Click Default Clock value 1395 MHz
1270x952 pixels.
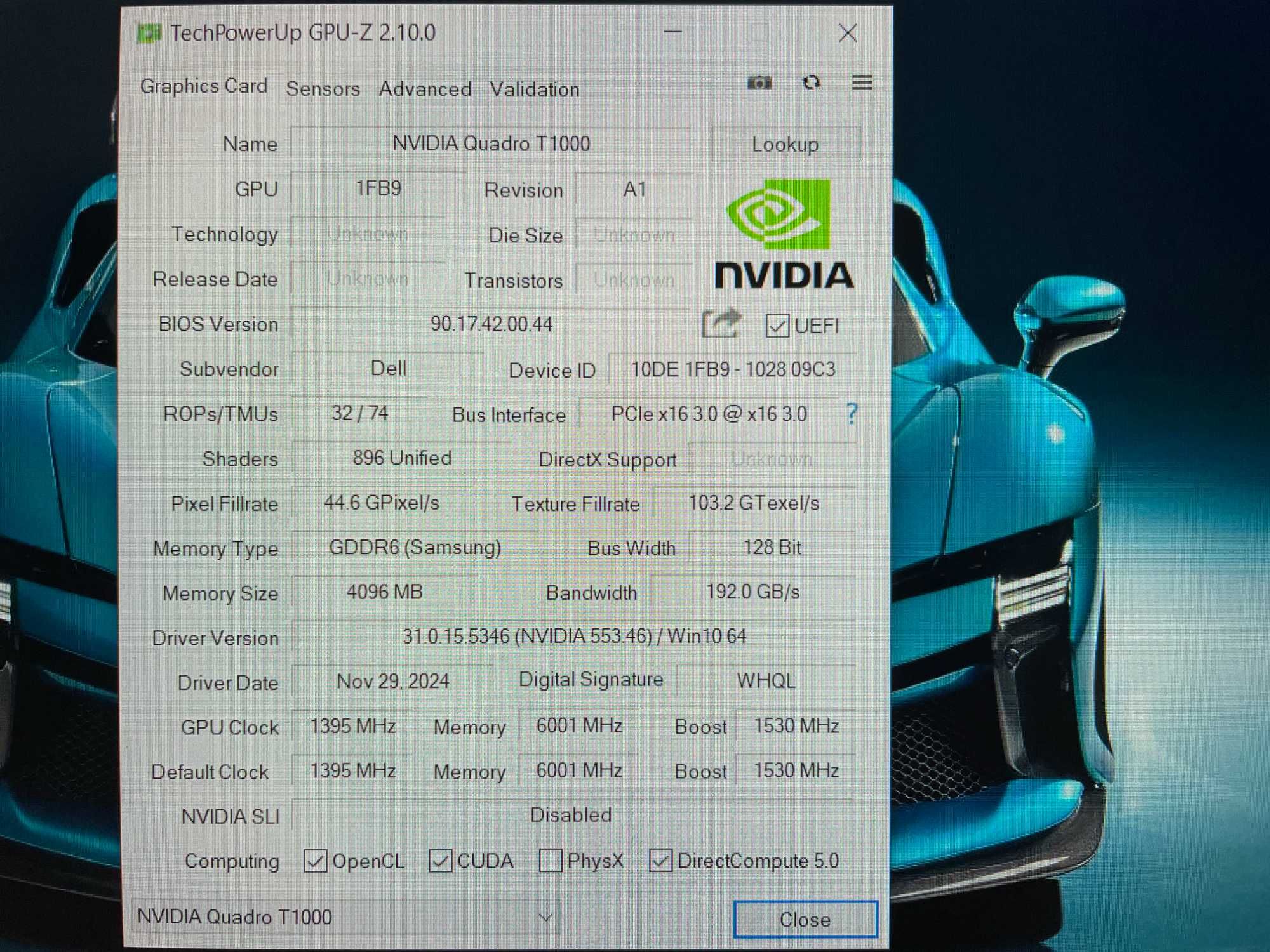point(352,770)
